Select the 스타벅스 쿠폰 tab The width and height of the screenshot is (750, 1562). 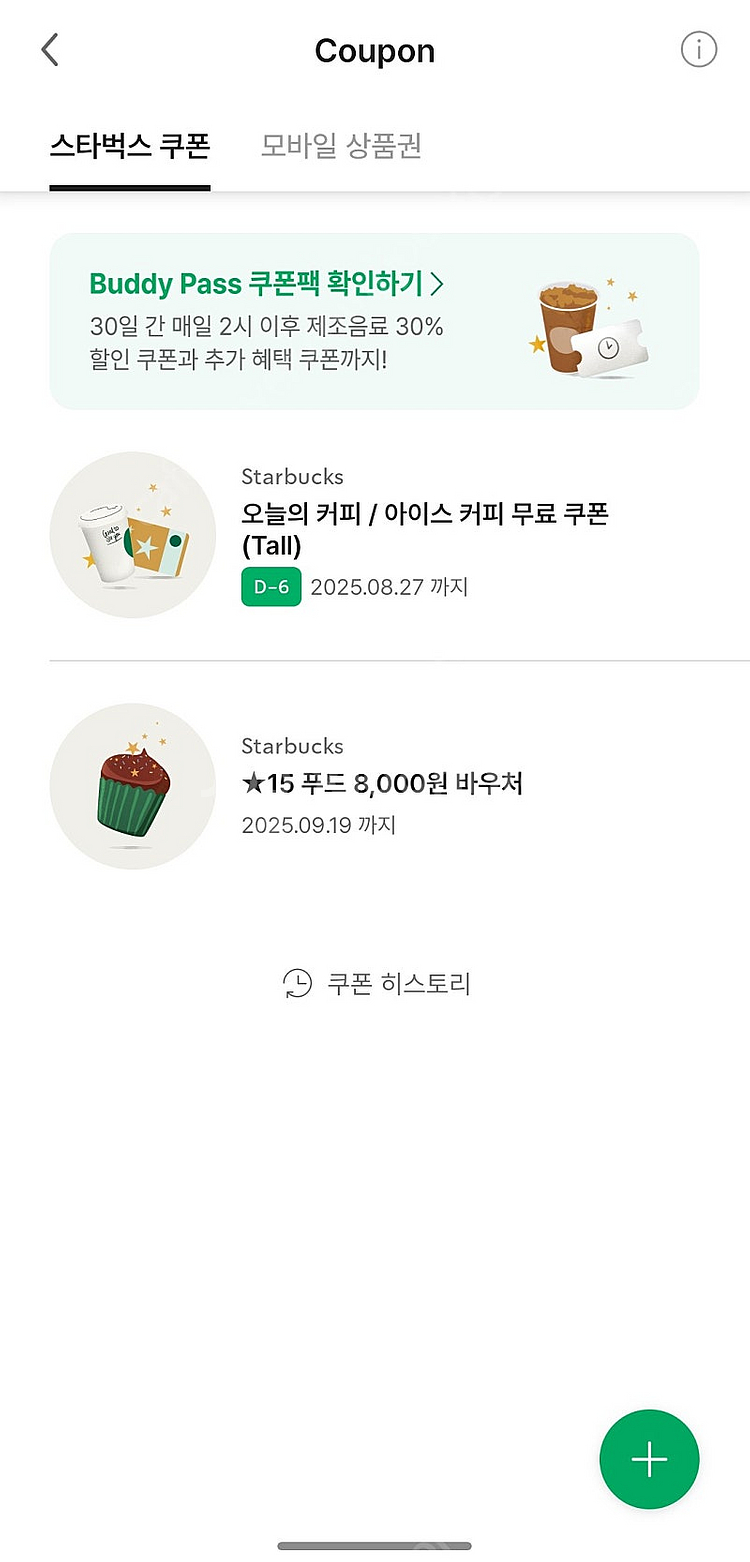(130, 146)
